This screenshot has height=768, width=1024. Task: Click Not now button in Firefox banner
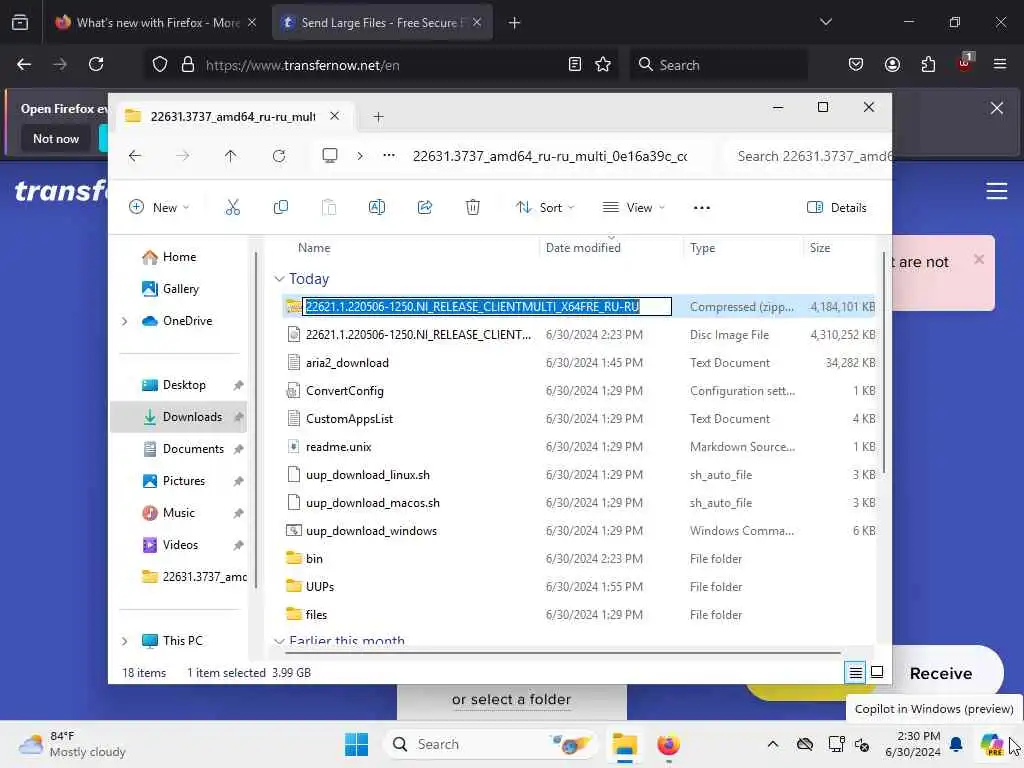point(56,138)
